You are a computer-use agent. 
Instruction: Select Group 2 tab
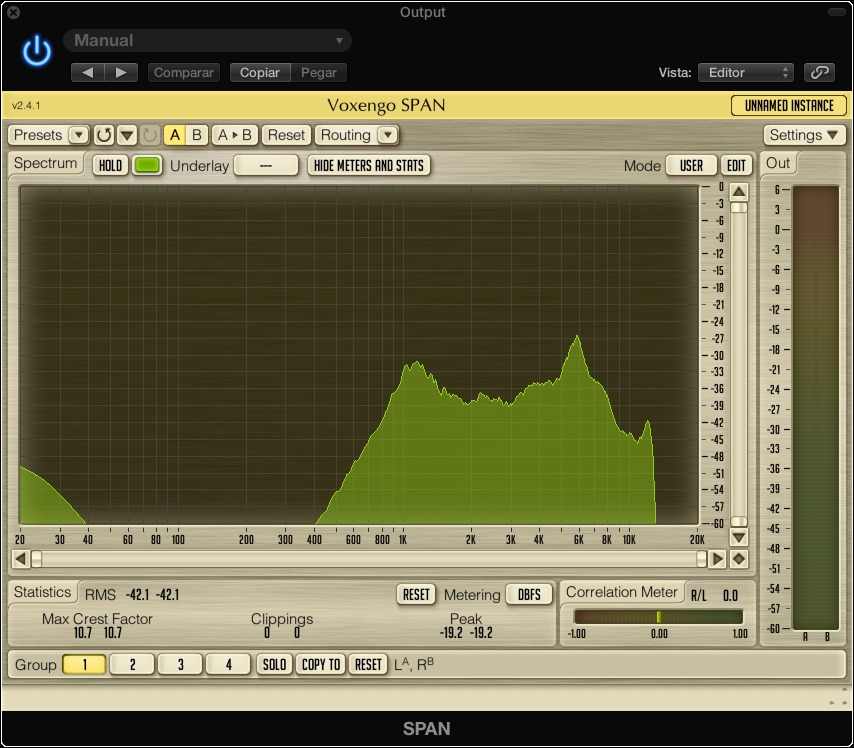[x=132, y=664]
